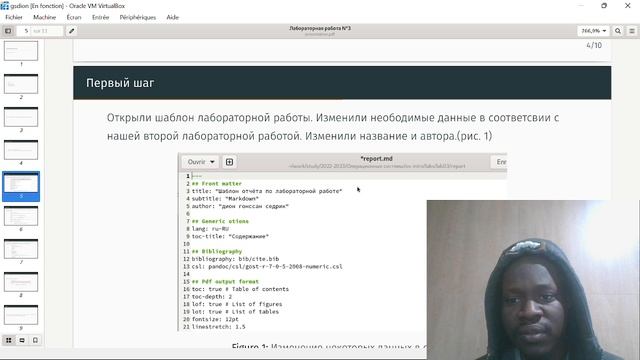Click the slide heading 'Первый шаг'
640x360 pixels.
pyautogui.click(x=120, y=83)
